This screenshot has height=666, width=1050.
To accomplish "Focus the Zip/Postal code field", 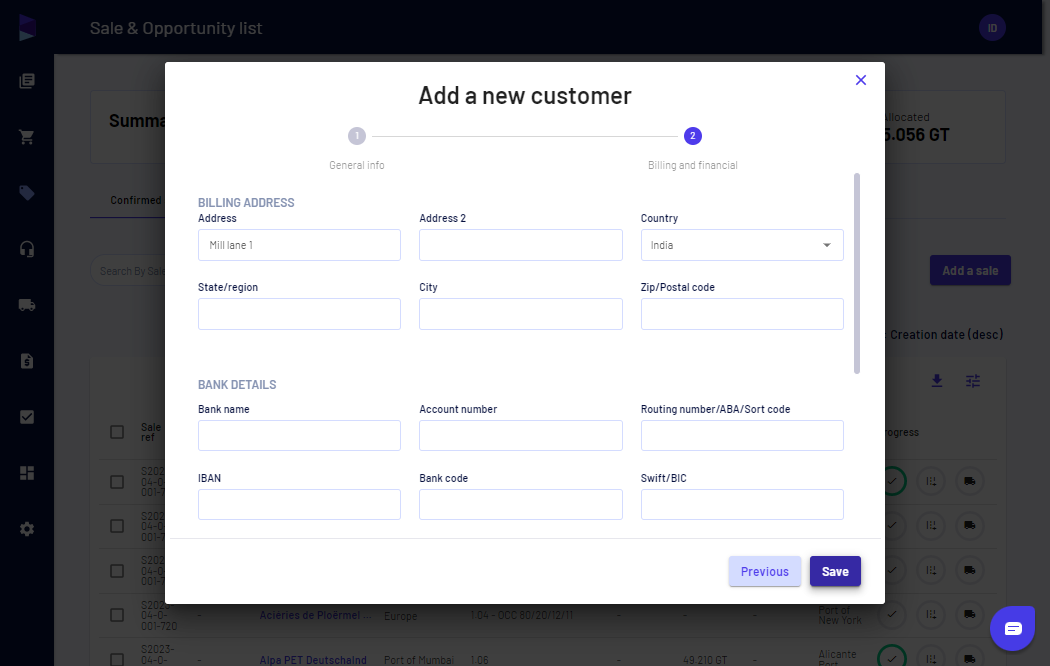I will coord(741,314).
